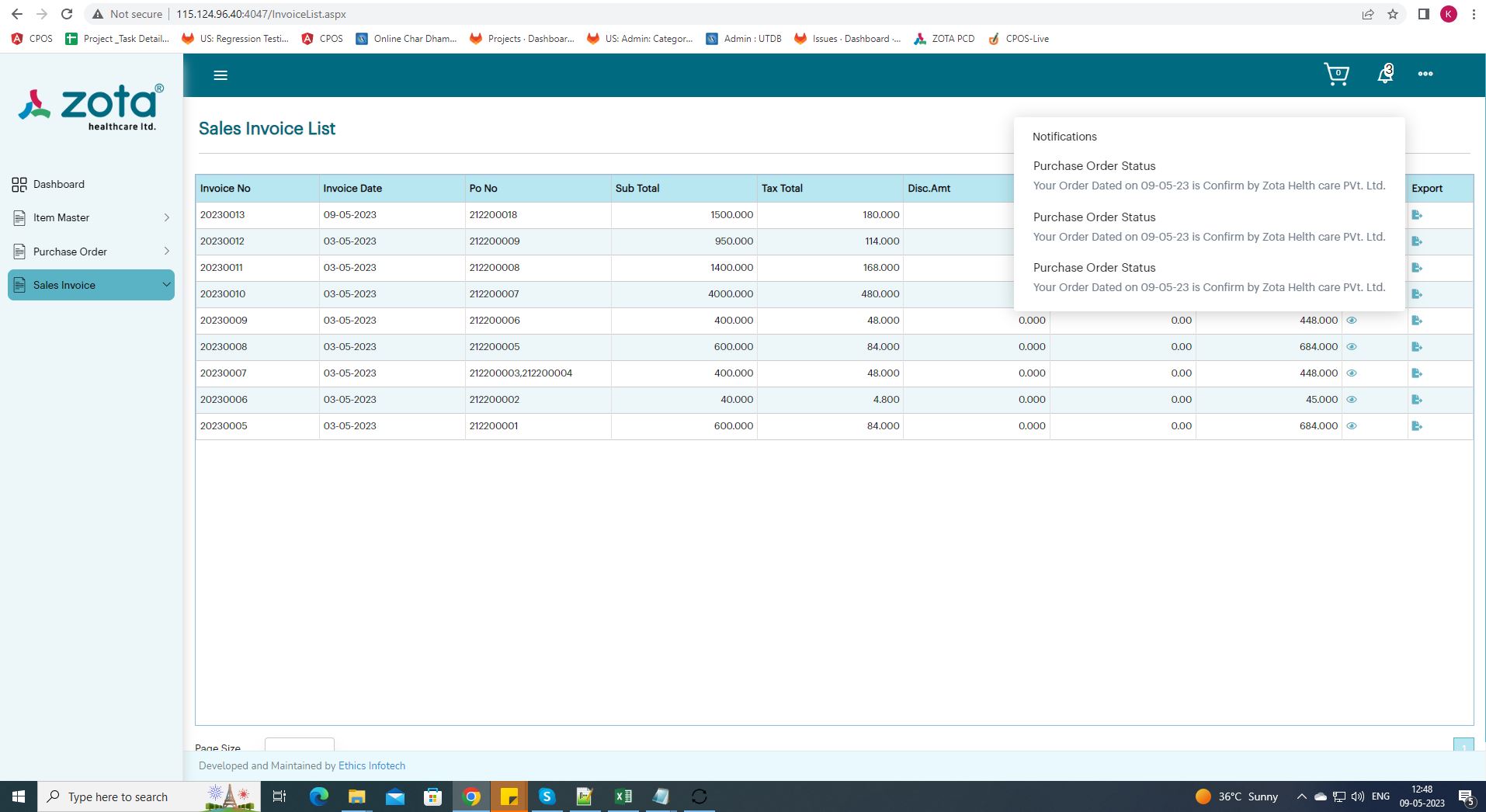The width and height of the screenshot is (1486, 812).
Task: Collapse the Sales Invoice submenu arrow
Action: click(x=166, y=285)
